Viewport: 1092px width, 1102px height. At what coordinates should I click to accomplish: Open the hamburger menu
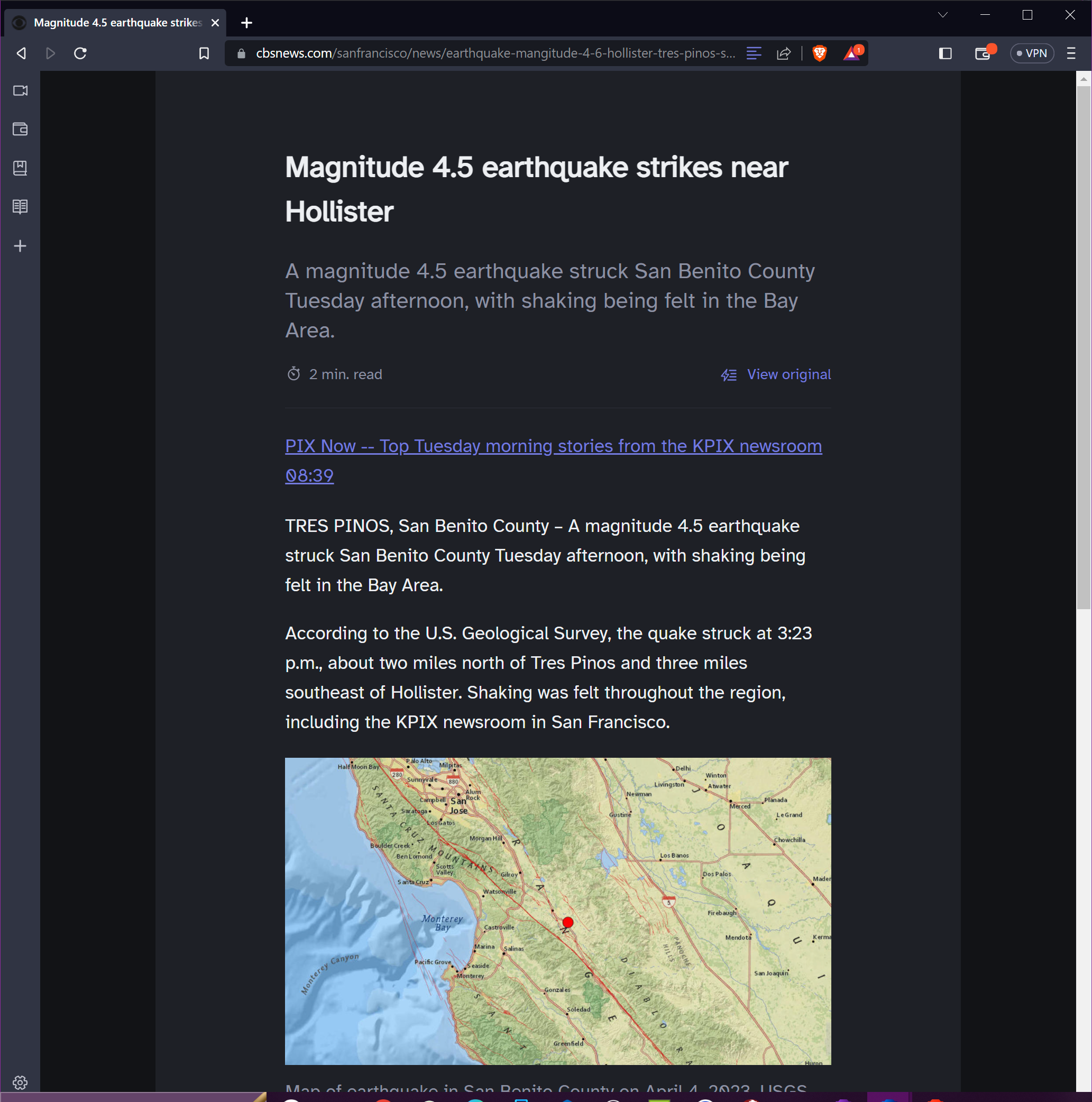pos(1070,53)
